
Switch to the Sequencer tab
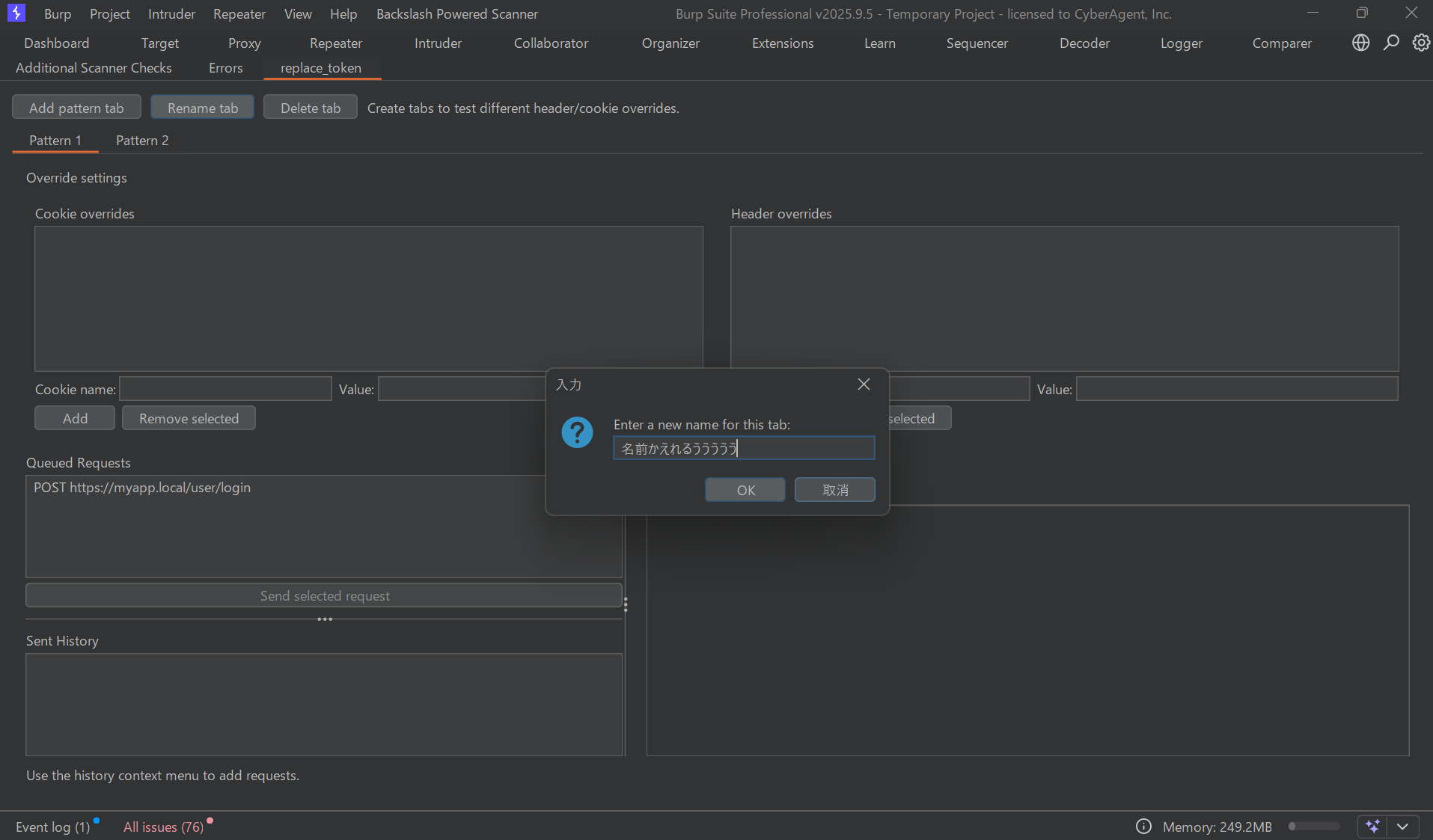coord(977,43)
